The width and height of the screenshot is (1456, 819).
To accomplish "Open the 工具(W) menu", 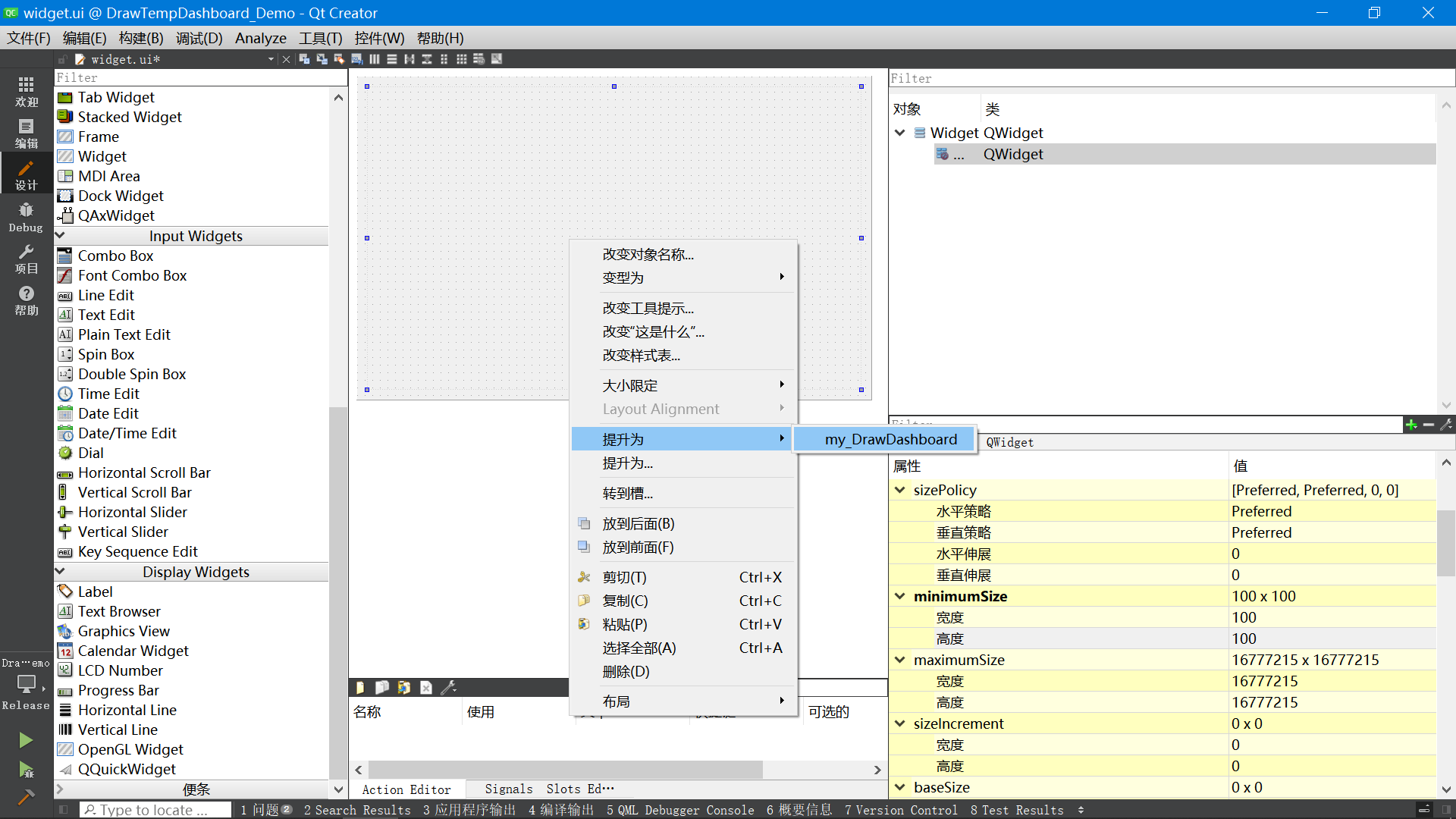I will click(x=319, y=38).
